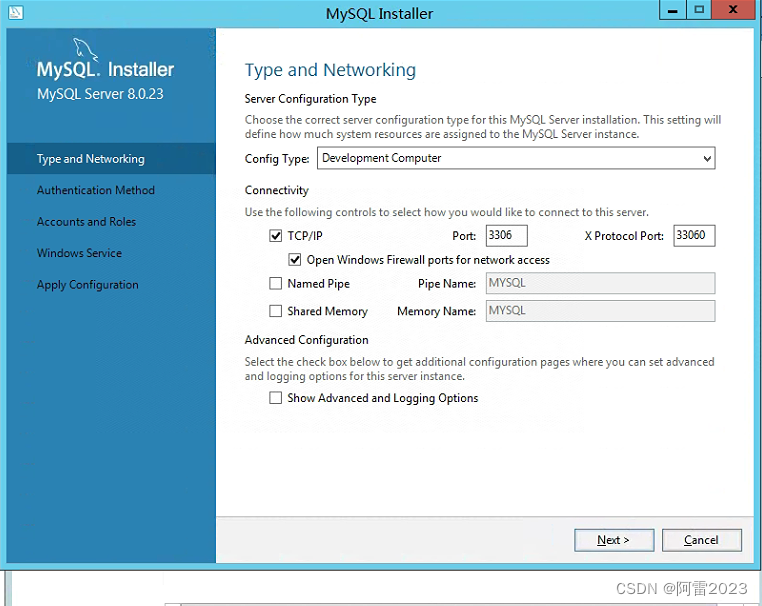Uncheck Open Windows Firewall ports option
This screenshot has width=762, height=606.
pyautogui.click(x=295, y=260)
